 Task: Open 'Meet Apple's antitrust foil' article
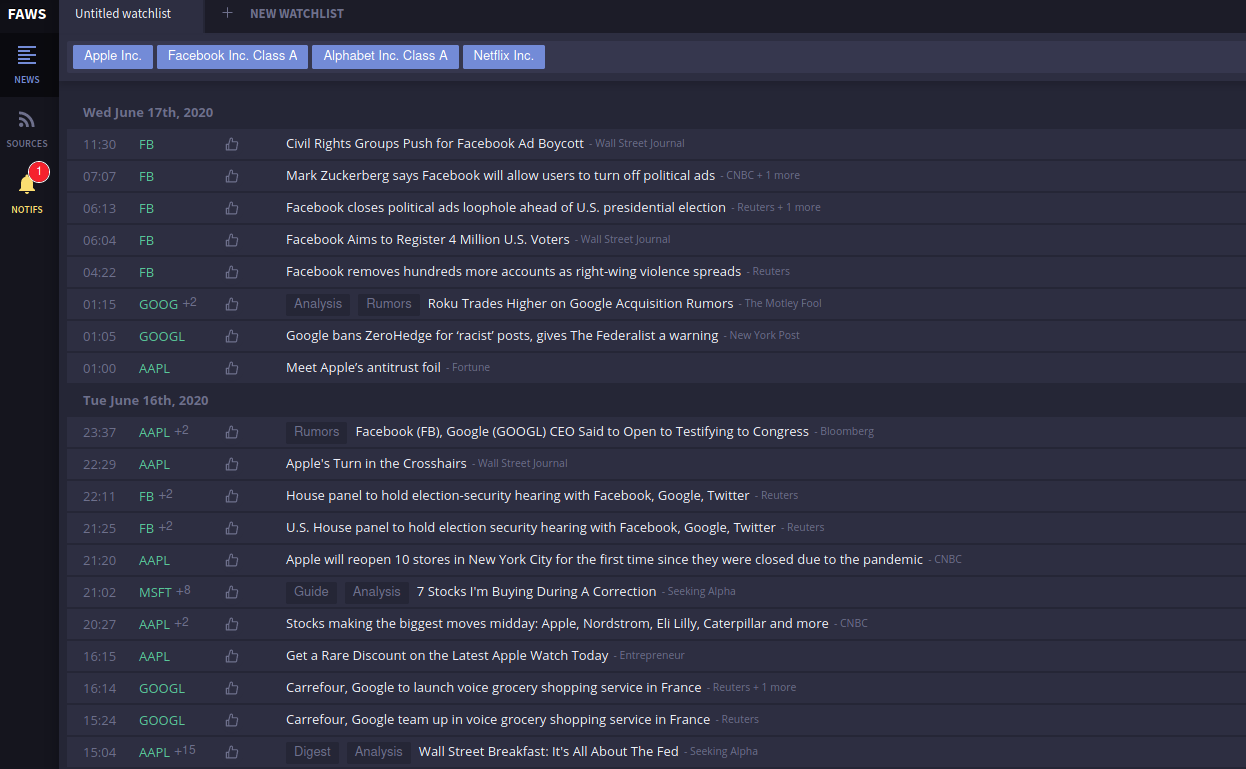point(363,368)
